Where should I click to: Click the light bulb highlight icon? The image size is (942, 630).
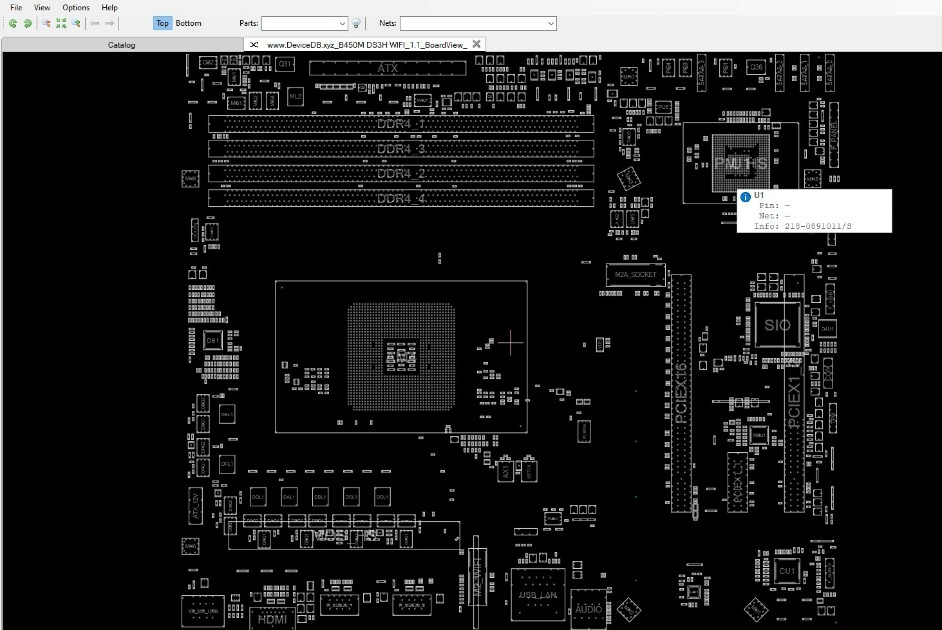tap(356, 23)
